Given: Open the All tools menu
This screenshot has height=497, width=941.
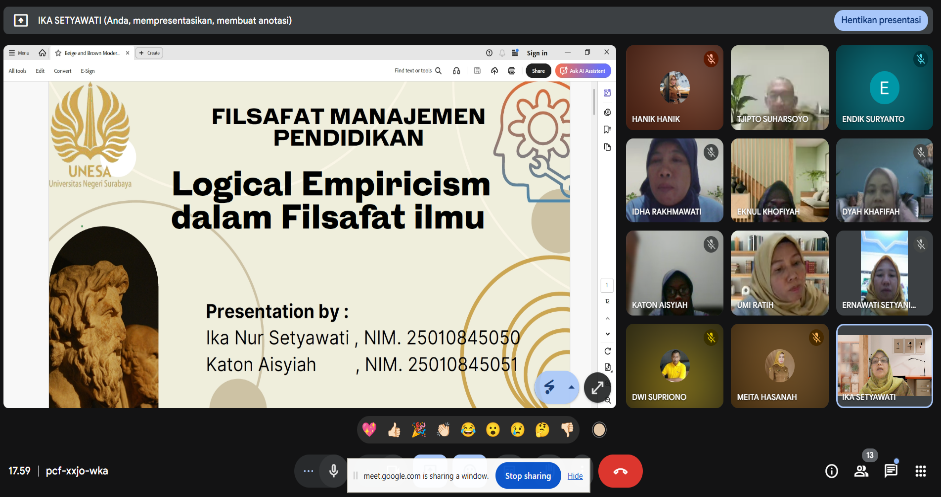Looking at the screenshot, I should (18, 71).
